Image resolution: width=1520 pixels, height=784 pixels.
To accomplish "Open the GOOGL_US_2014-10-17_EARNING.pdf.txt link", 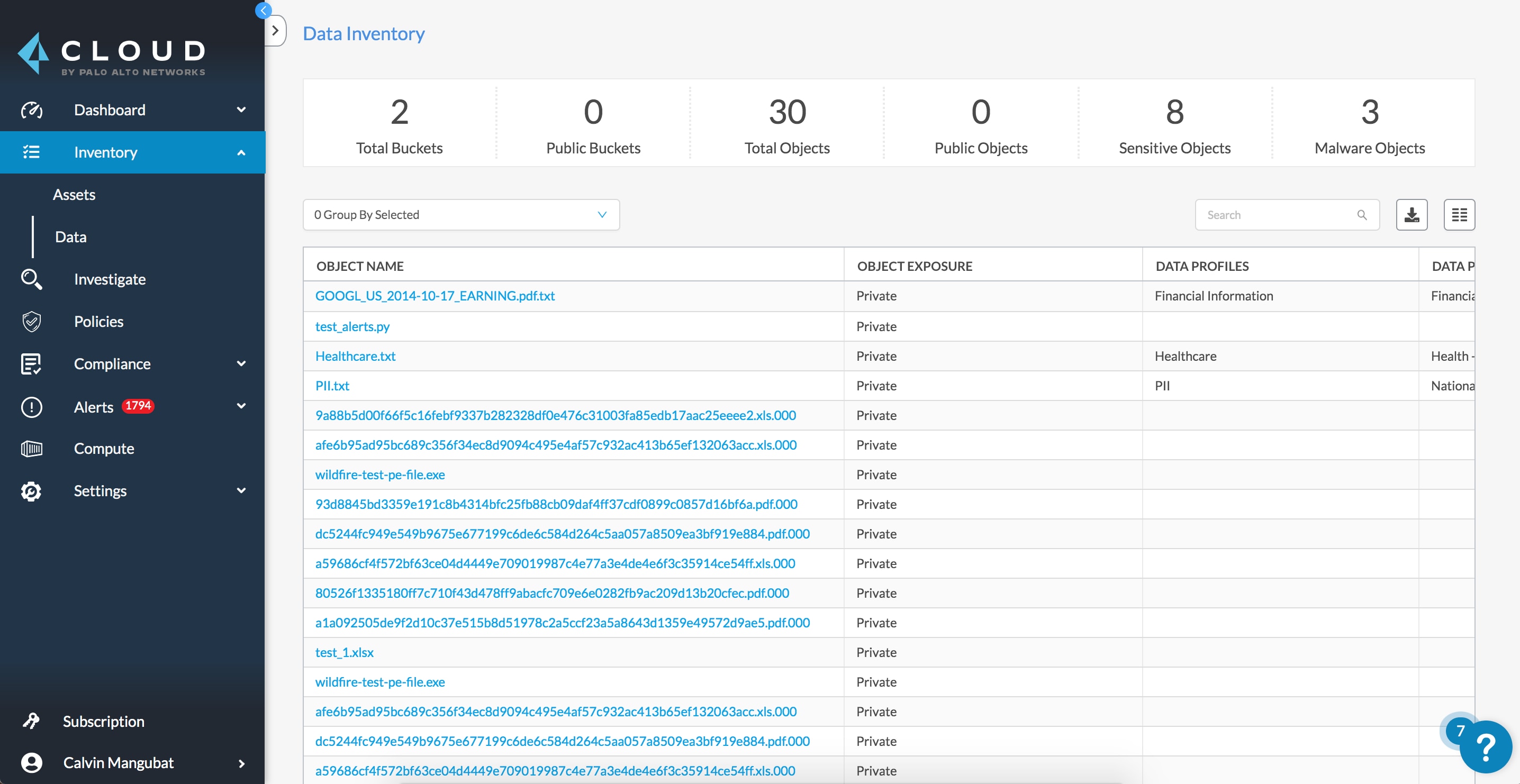I will (435, 296).
